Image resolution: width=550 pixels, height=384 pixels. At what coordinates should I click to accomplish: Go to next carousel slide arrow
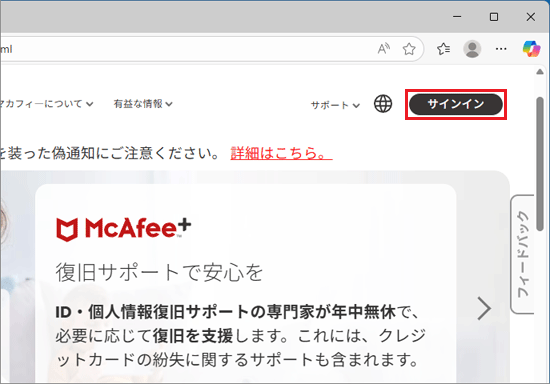pos(484,308)
